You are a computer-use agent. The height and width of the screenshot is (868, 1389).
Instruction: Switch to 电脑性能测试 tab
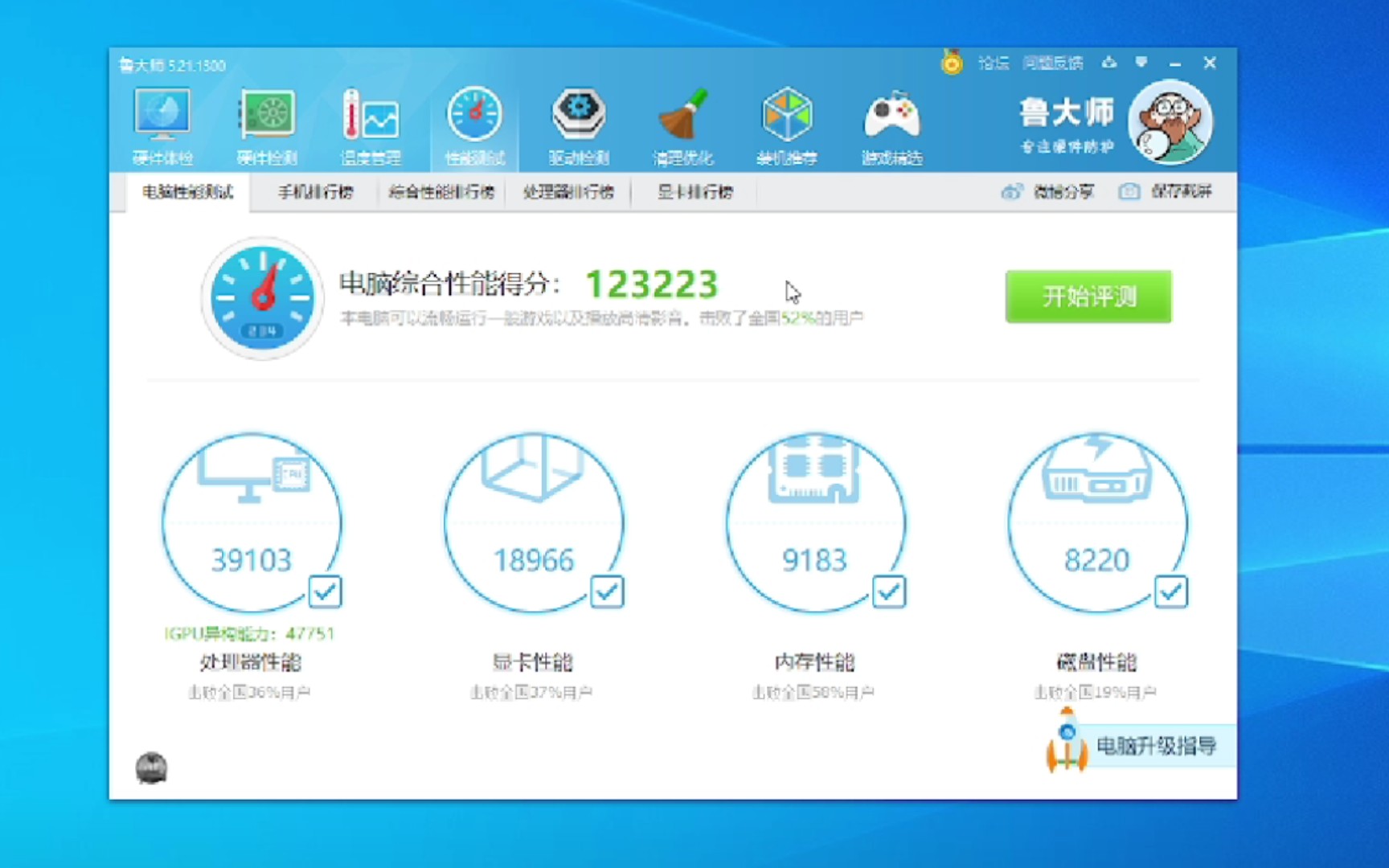(188, 192)
